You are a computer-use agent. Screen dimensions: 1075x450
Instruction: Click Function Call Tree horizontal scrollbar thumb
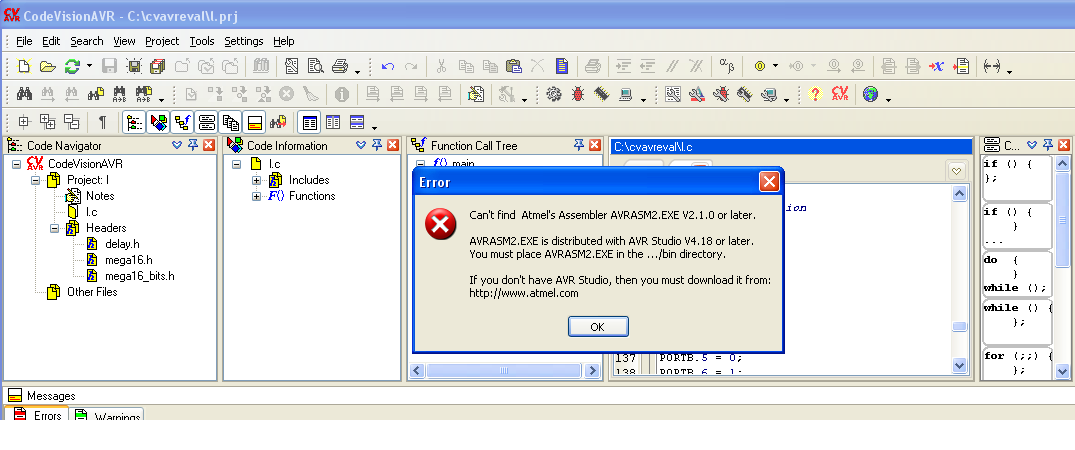coord(504,370)
